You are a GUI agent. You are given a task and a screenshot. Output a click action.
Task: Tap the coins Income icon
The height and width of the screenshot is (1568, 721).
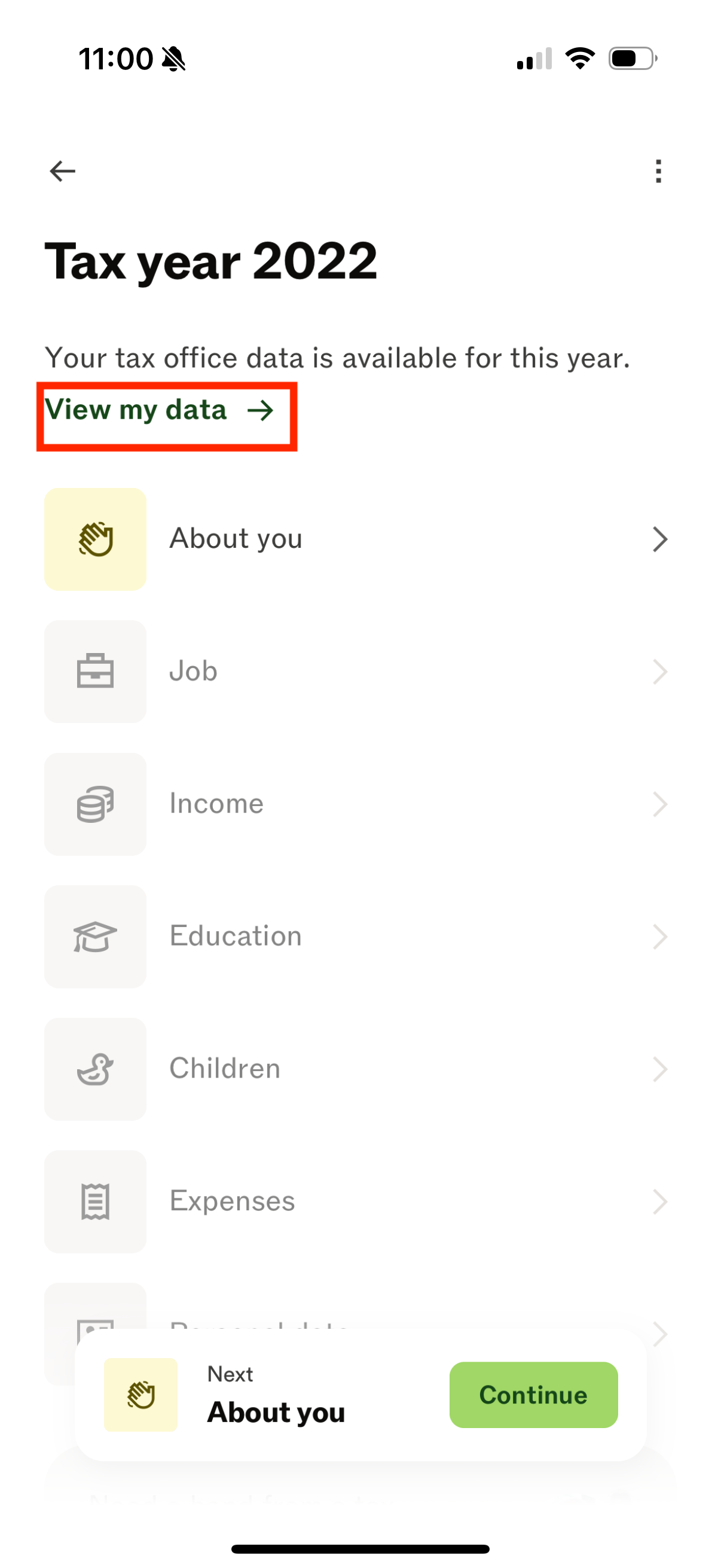(96, 804)
